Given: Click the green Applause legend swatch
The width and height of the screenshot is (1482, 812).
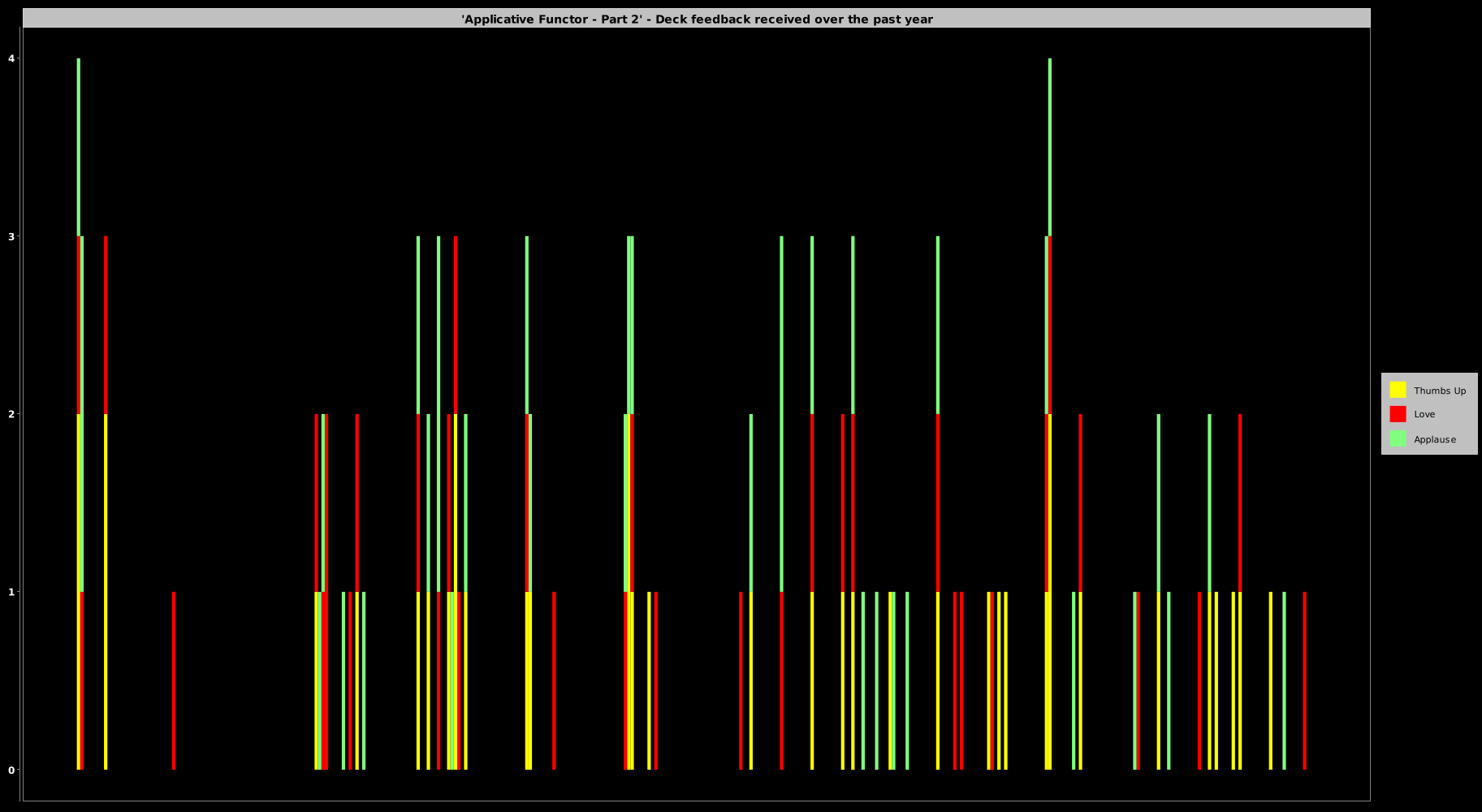Looking at the screenshot, I should tap(1398, 438).
